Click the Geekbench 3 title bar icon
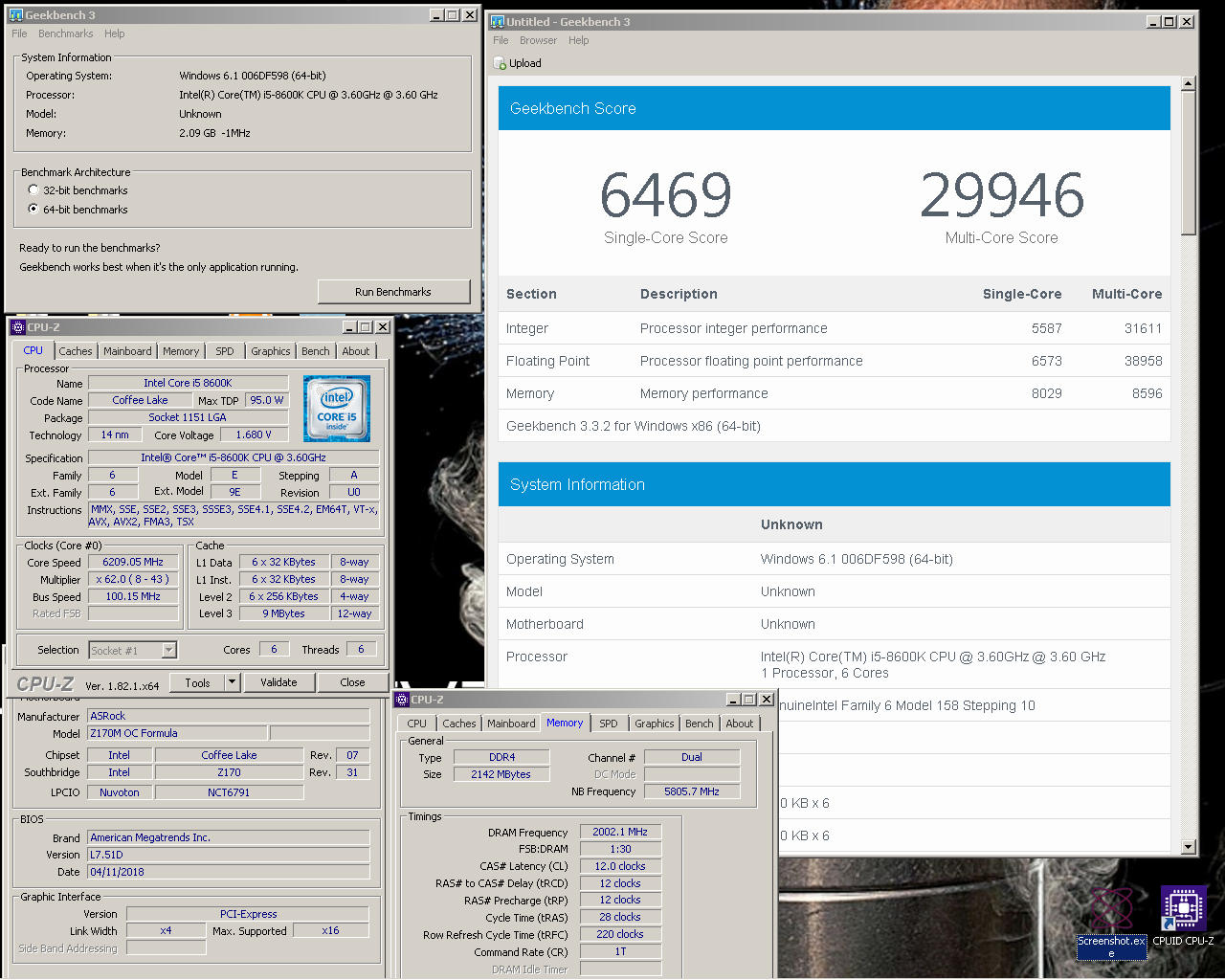Viewport: 1225px width, 980px height. point(15,15)
